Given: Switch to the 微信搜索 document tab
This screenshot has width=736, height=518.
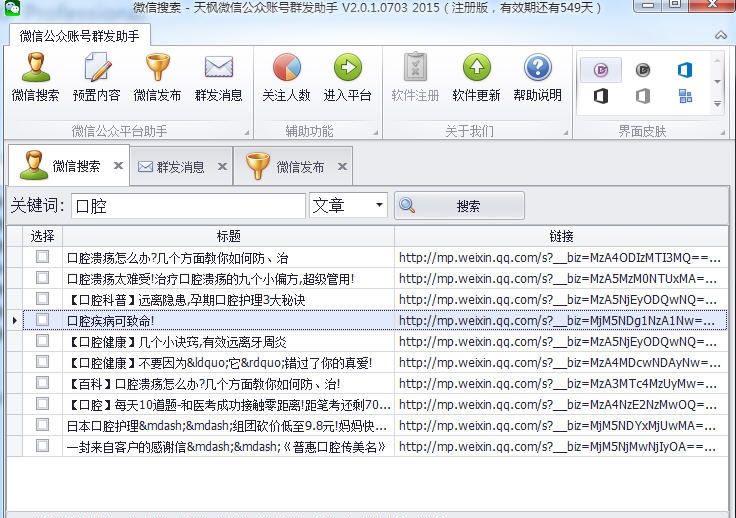Looking at the screenshot, I should pos(69,166).
